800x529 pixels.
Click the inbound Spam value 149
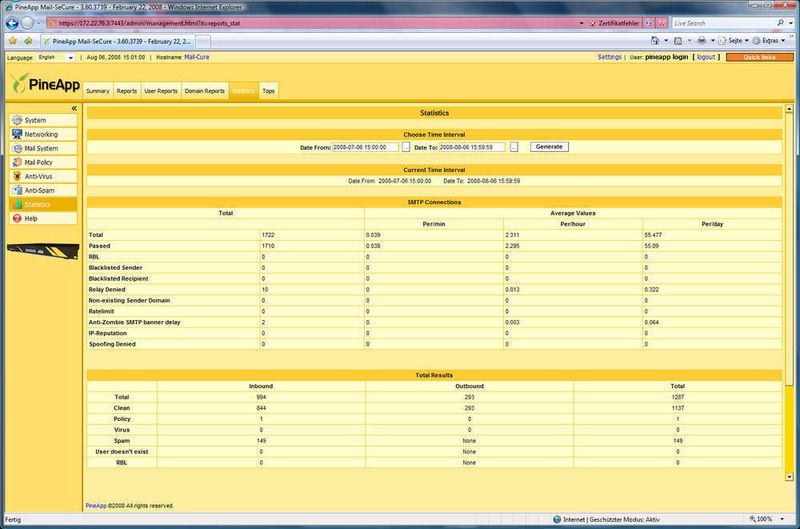[261, 441]
